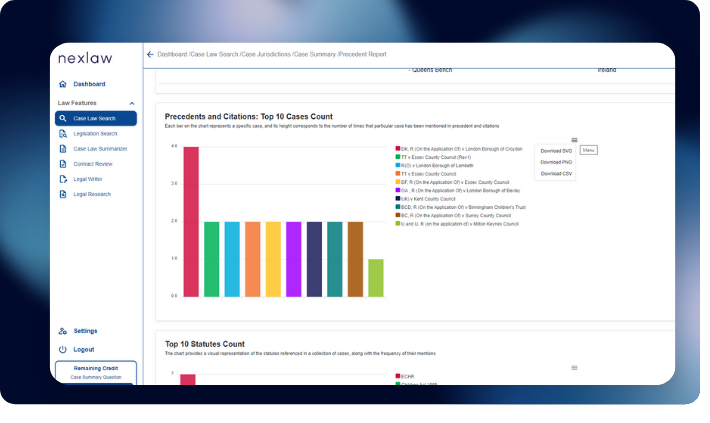Click the Legal Research icon

pos(63,194)
